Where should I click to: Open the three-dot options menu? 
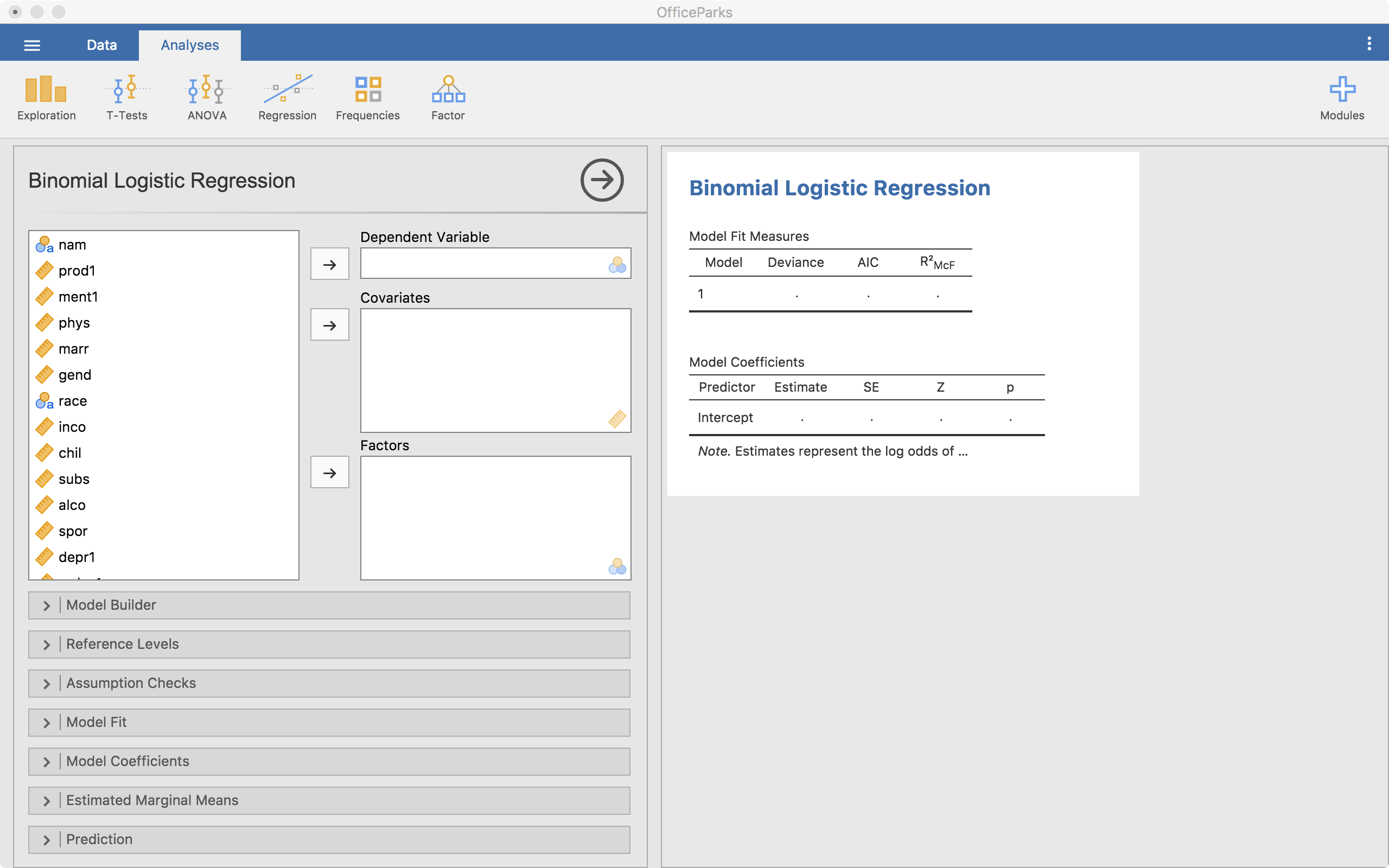(x=1369, y=43)
